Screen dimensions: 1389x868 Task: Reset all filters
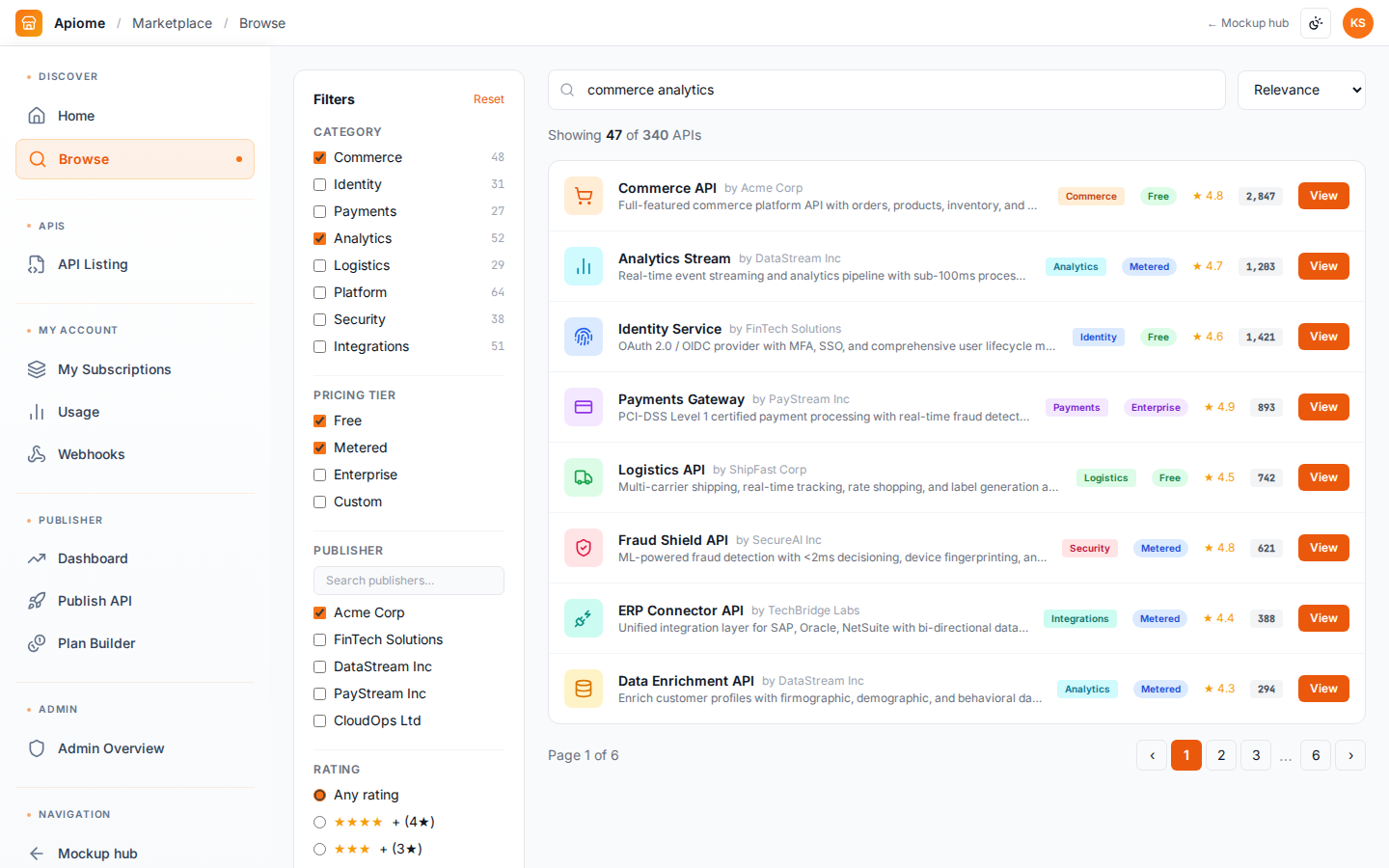489,99
